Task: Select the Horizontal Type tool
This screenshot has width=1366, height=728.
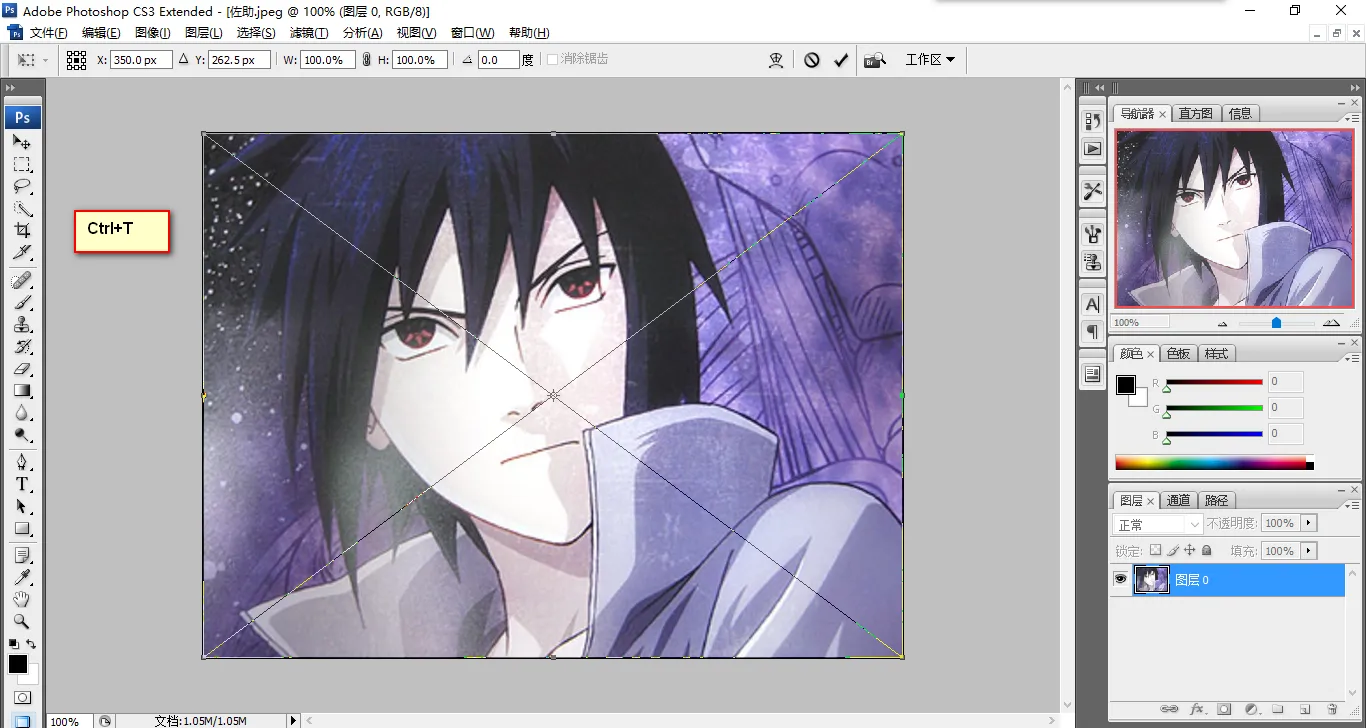Action: pos(22,484)
